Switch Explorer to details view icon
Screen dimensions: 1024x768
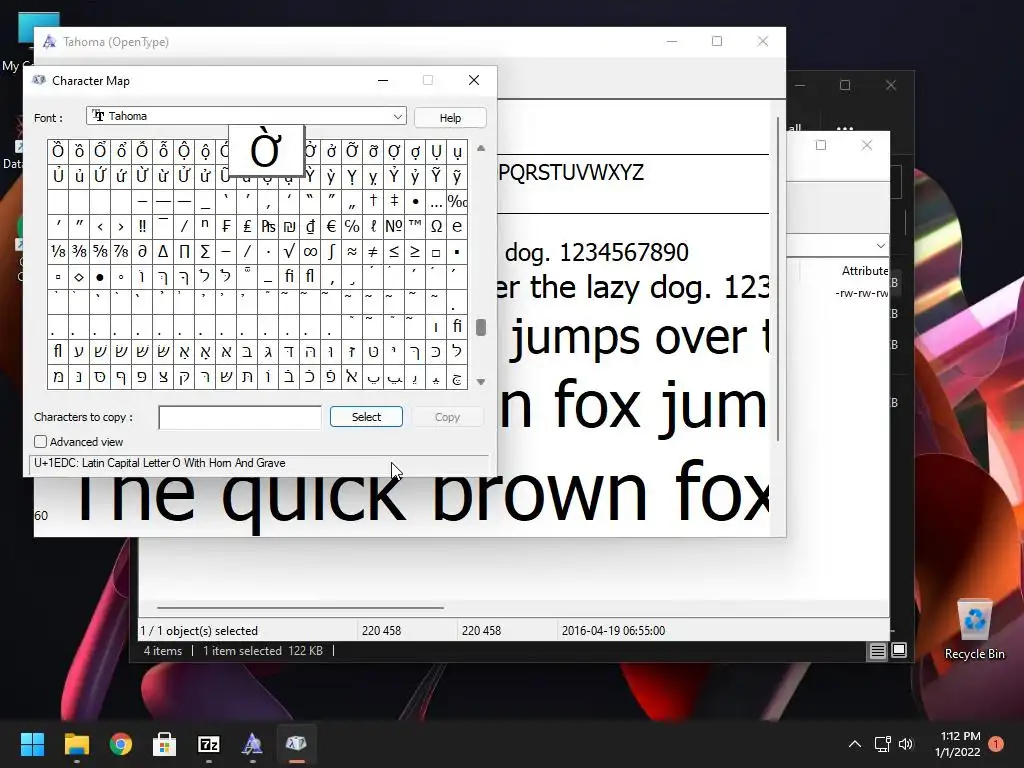877,650
